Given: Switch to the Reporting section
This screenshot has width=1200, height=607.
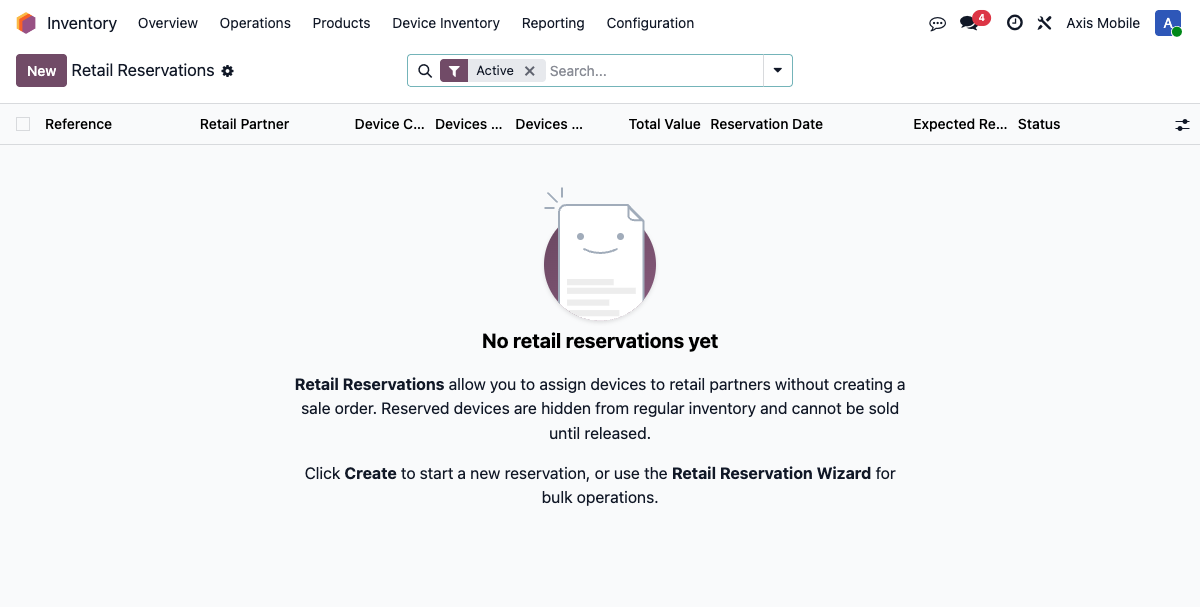Looking at the screenshot, I should 552,23.
